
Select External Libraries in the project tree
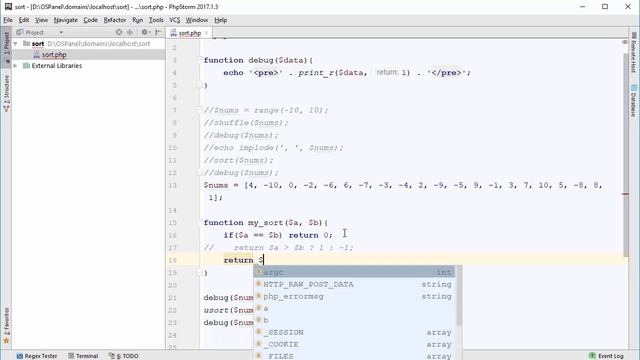(x=57, y=65)
